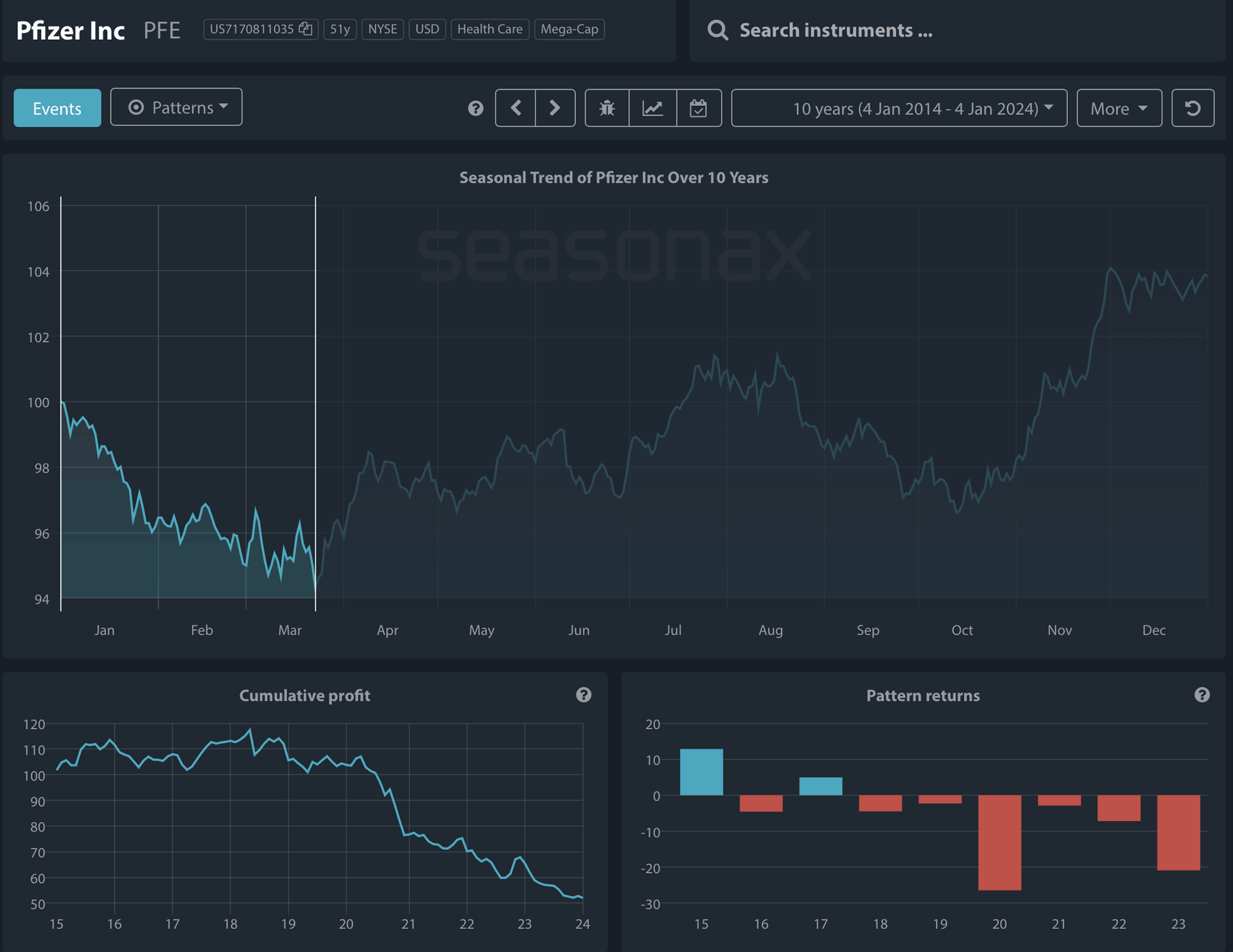Click the Pattern returns heading
Screen dimensions: 1233x952
[923, 695]
